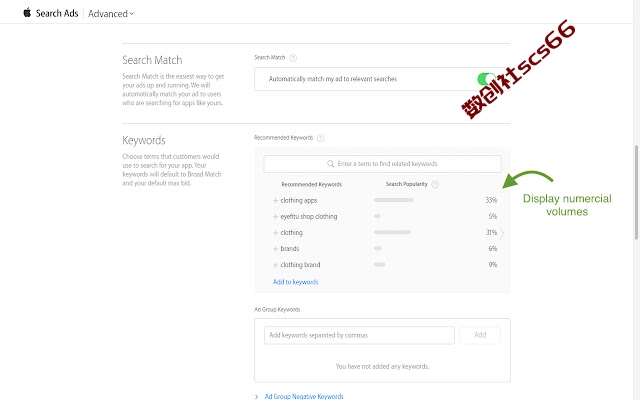Click the page vertical scrollbar
This screenshot has width=640, height=400.
[x=636, y=192]
